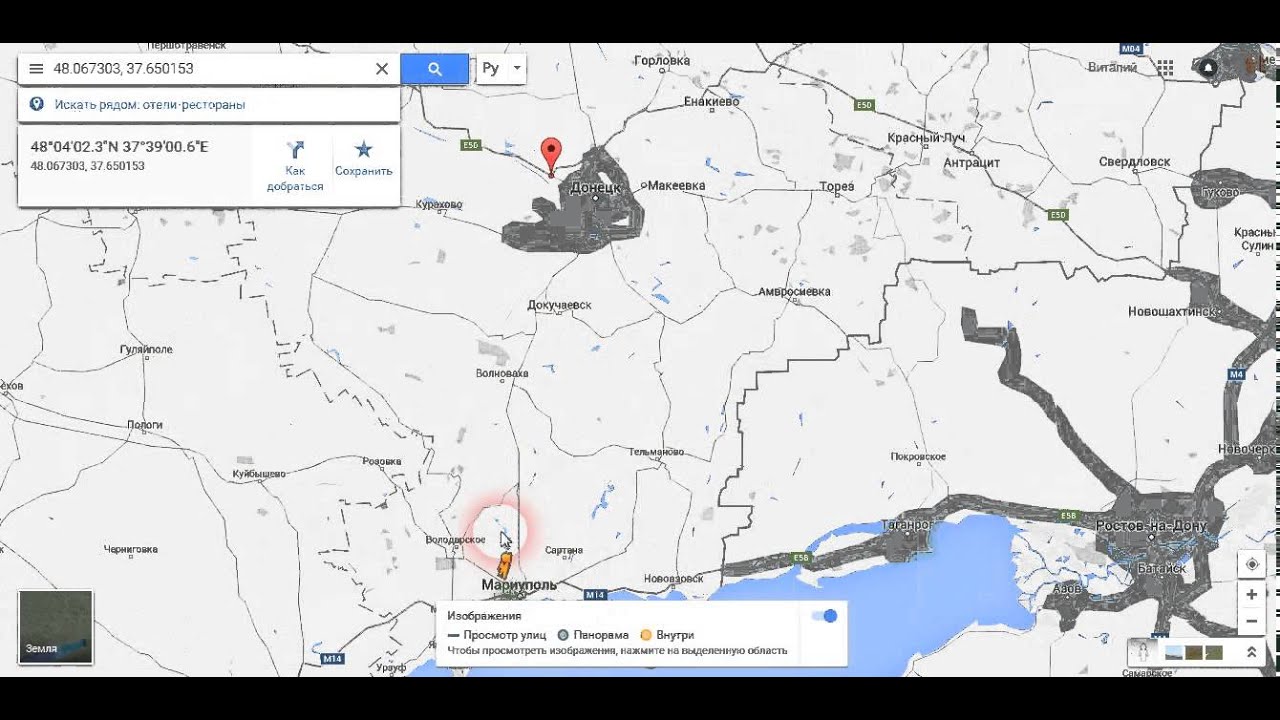Click the Батайск city label
Viewport: 1280px width, 720px height.
point(1161,568)
